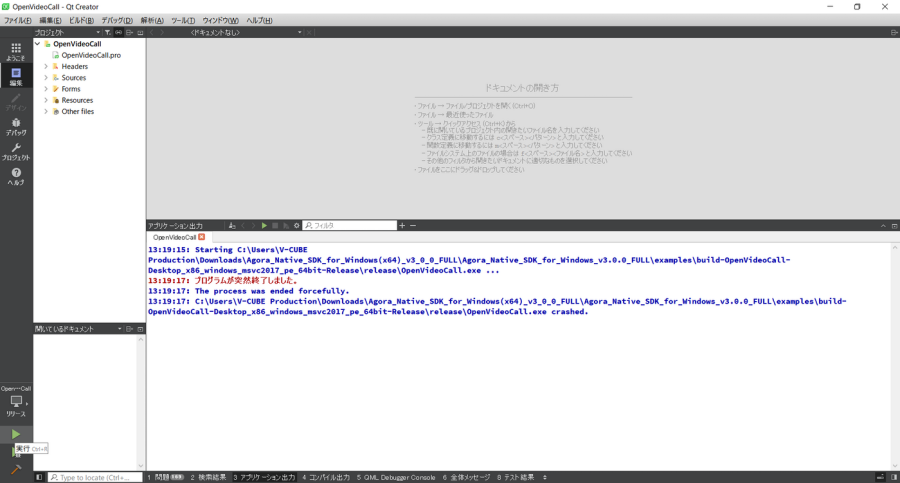Toggle progress details icon in status bar

[x=880, y=477]
